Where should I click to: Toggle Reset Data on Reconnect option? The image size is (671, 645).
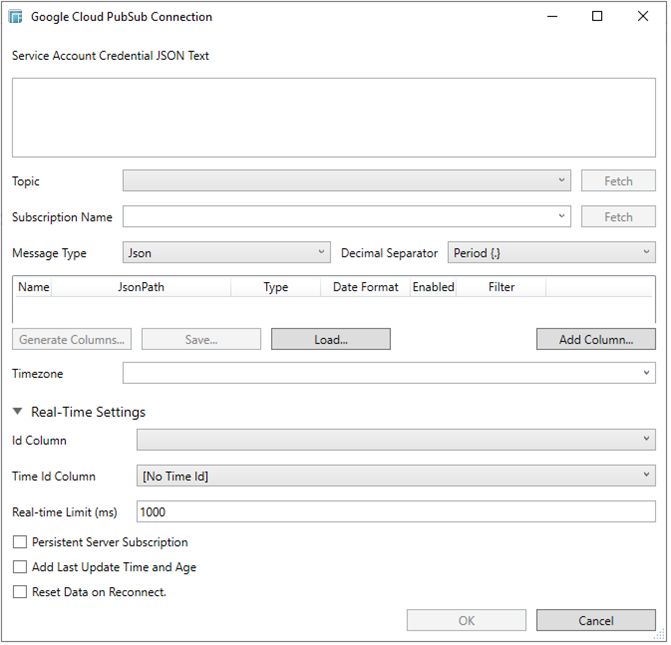(20, 592)
